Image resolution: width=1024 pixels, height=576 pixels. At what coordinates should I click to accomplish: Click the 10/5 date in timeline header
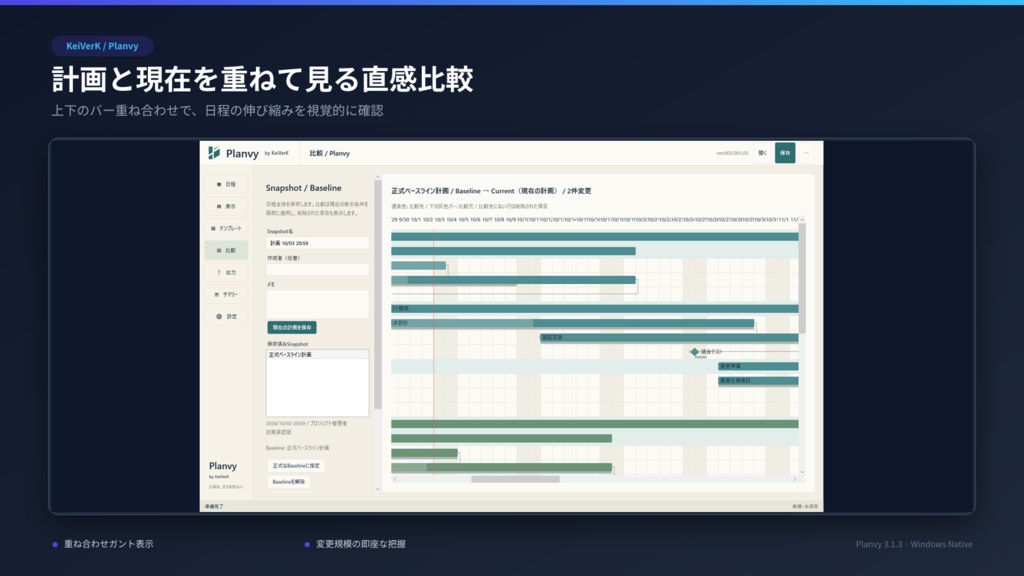coord(463,220)
